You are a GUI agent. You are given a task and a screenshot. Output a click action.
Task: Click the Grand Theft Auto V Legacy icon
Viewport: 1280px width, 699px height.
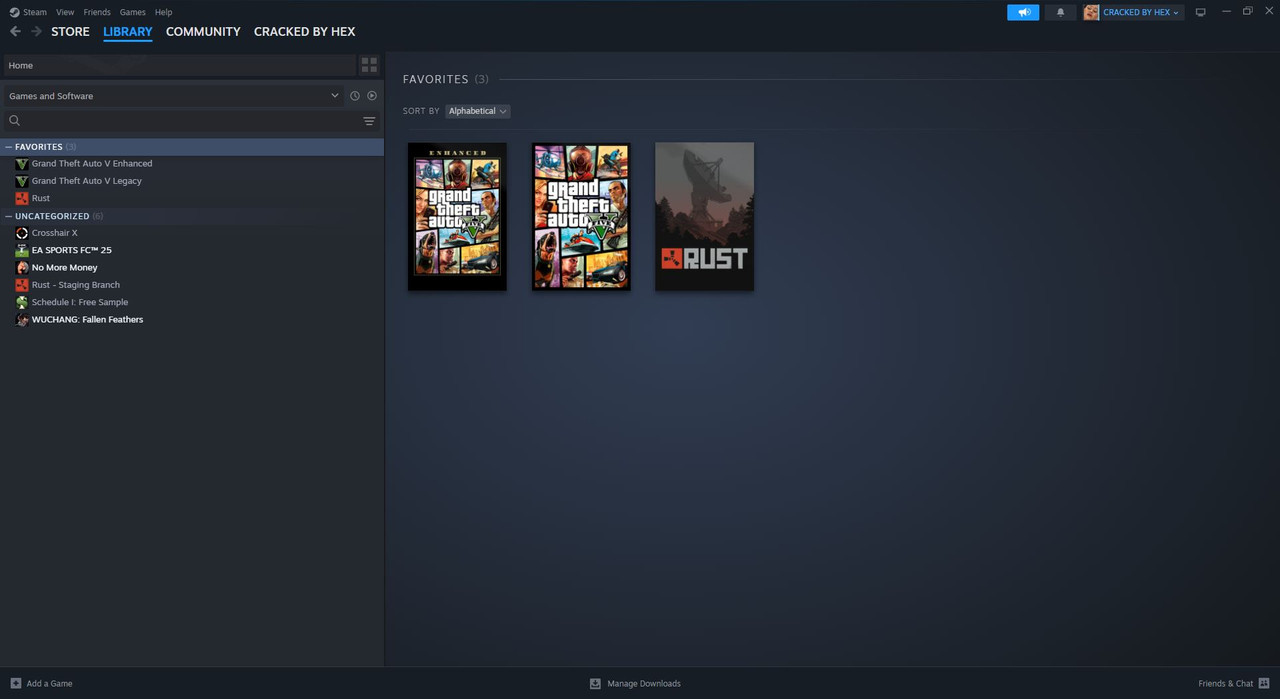pos(22,181)
